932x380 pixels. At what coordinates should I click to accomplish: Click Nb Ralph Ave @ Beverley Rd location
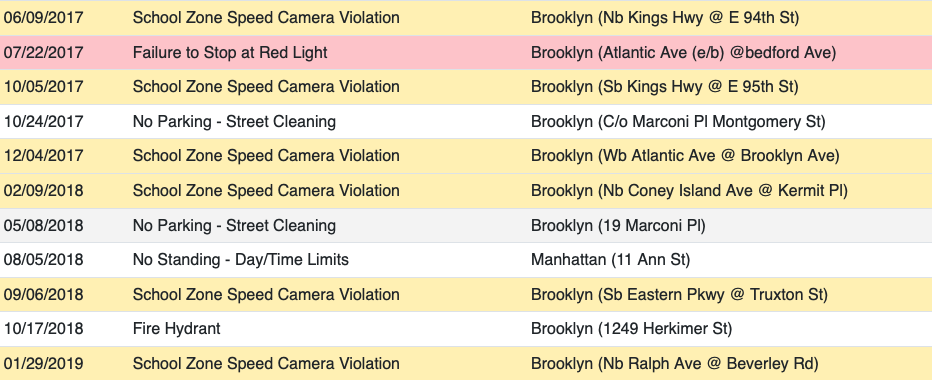pos(675,363)
